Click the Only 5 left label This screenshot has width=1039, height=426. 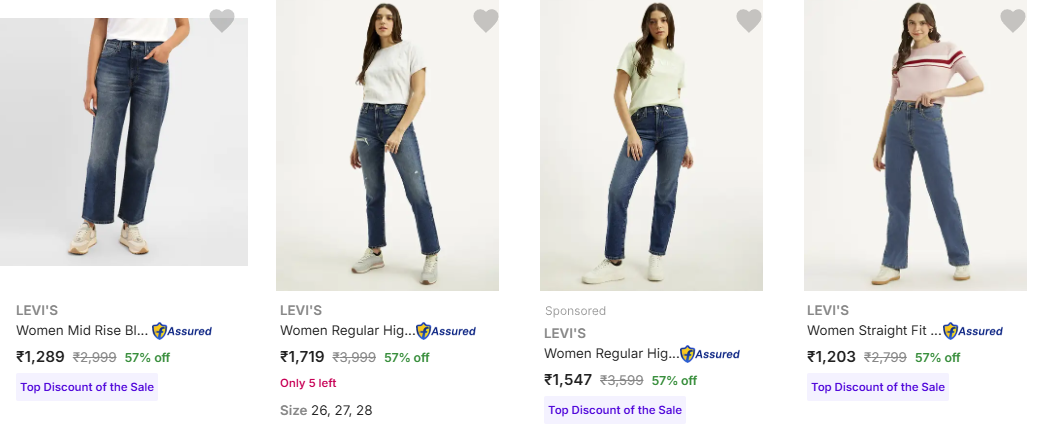[308, 383]
